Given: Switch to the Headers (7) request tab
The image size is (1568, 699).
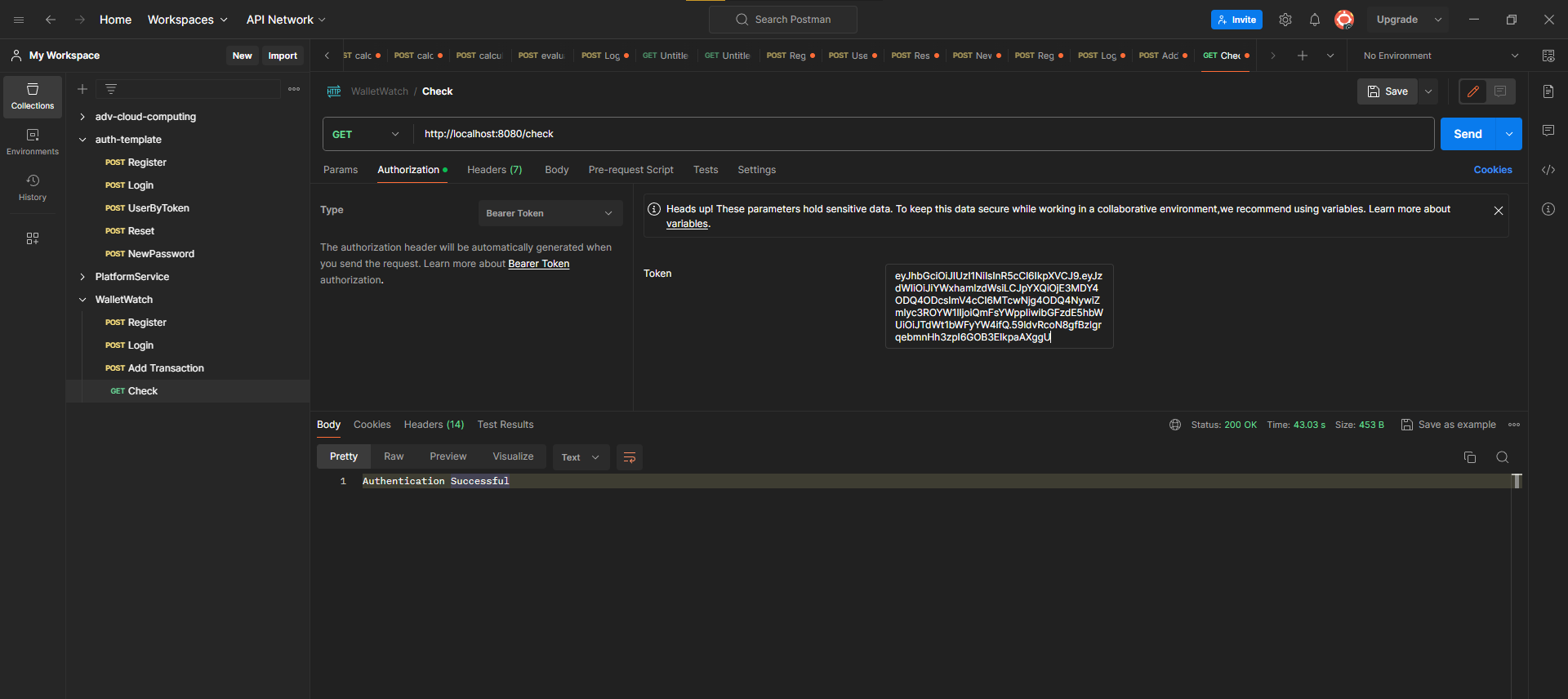Looking at the screenshot, I should point(495,170).
